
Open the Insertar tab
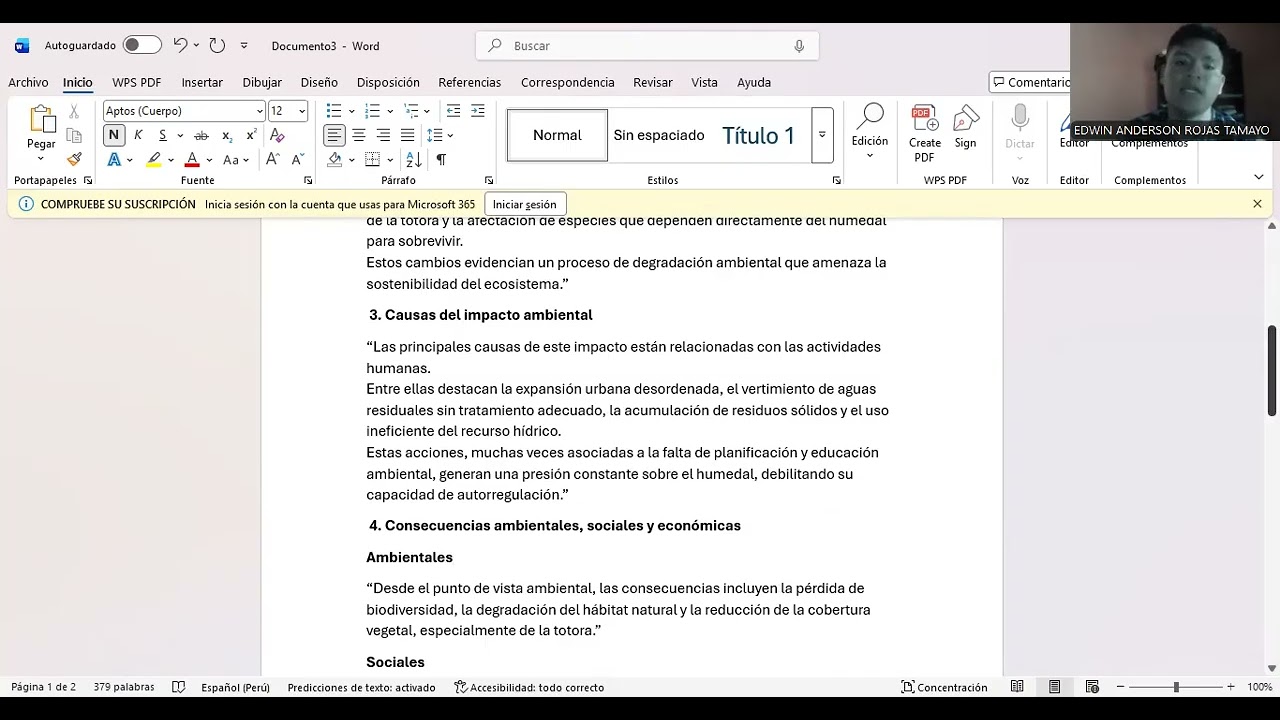(x=202, y=82)
